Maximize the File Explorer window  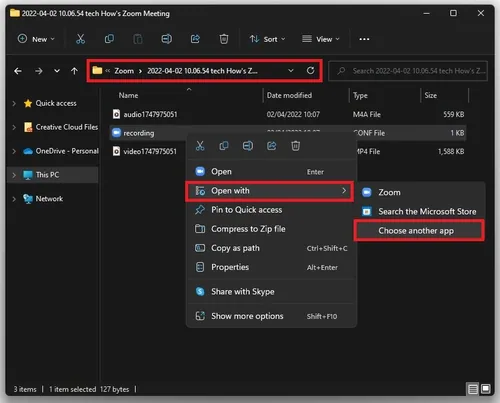click(453, 13)
